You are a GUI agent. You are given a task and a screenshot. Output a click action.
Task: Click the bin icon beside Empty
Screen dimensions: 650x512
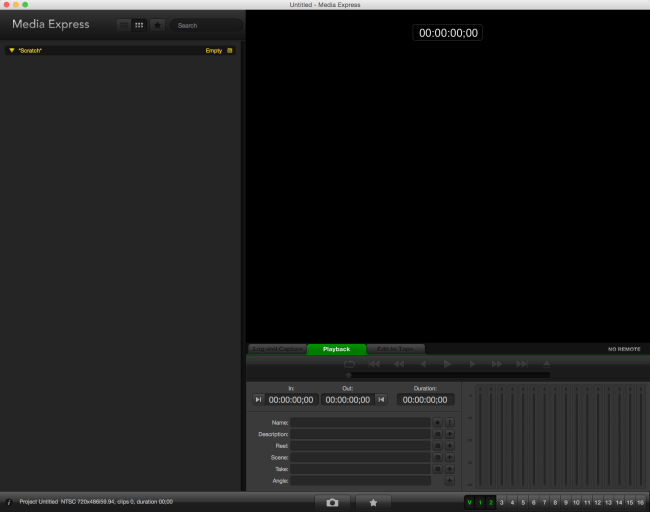click(230, 51)
